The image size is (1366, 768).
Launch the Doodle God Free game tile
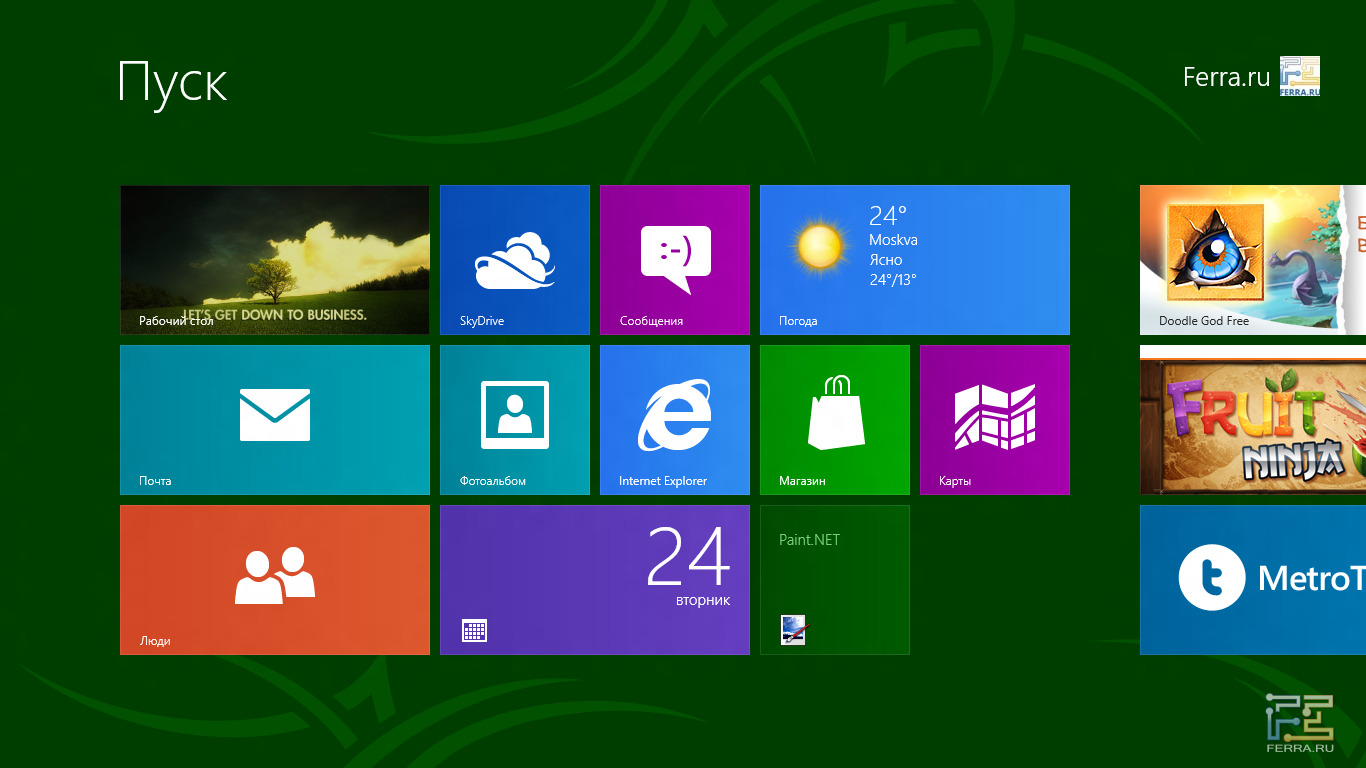pyautogui.click(x=1252, y=260)
